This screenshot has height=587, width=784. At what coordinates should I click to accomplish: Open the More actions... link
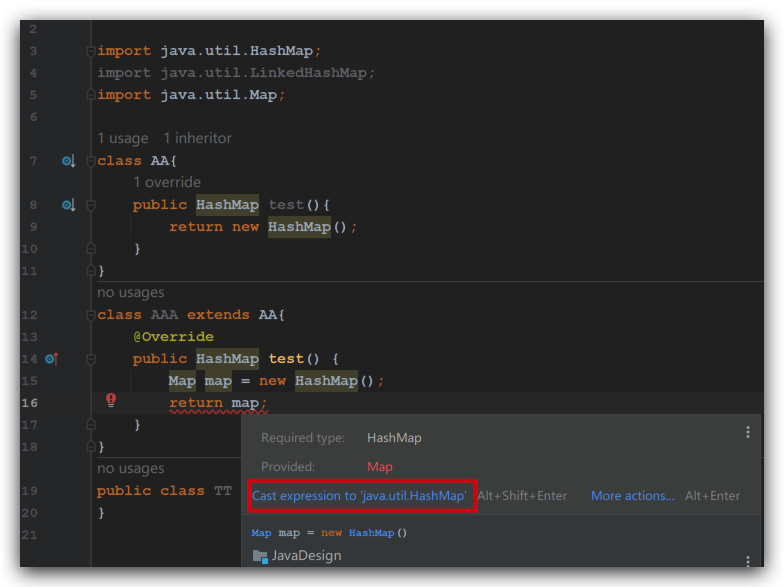[x=632, y=496]
